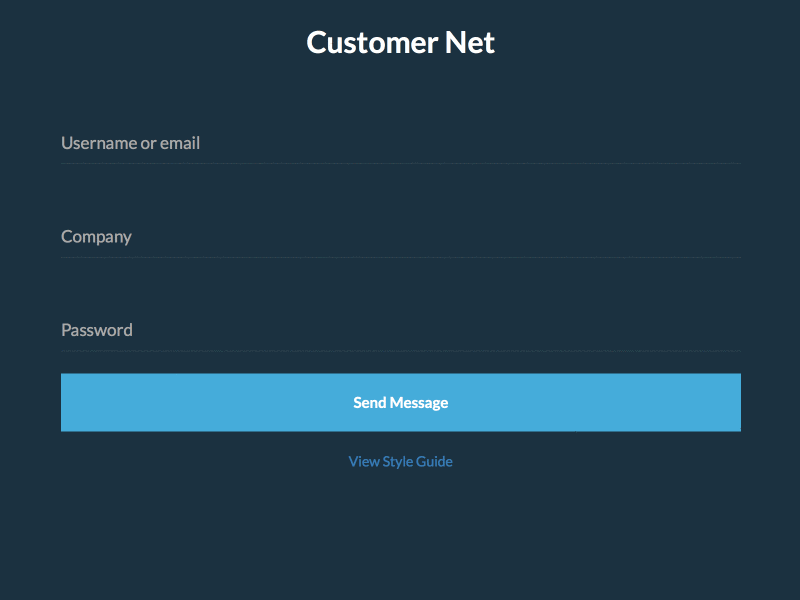Click the "Company" placeholder text
This screenshot has width=800, height=600.
tap(96, 237)
